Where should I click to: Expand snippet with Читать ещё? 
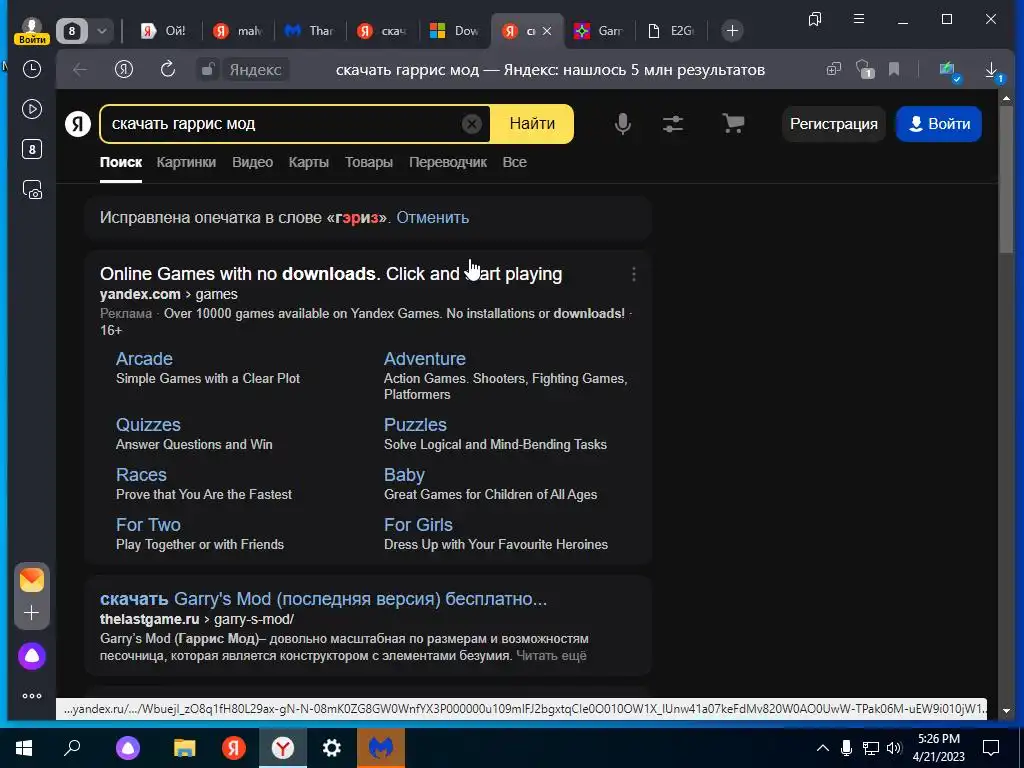pos(551,655)
